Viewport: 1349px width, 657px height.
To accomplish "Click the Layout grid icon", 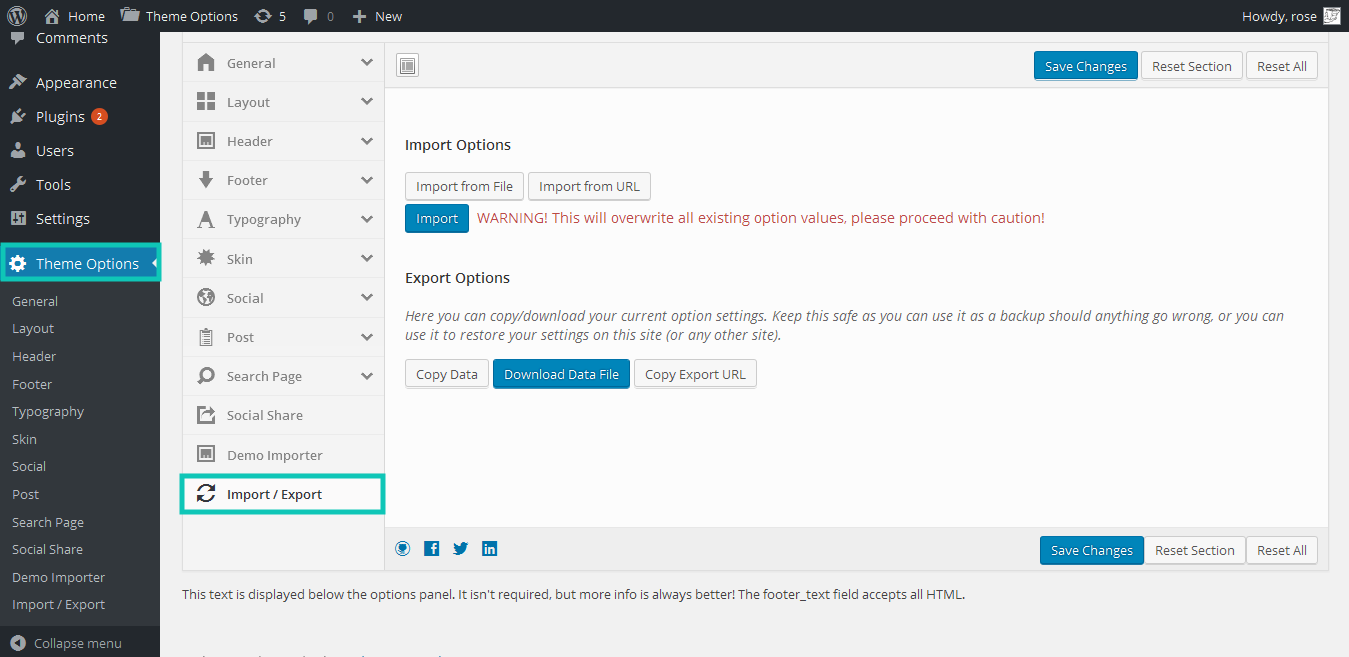I will pyautogui.click(x=206, y=101).
